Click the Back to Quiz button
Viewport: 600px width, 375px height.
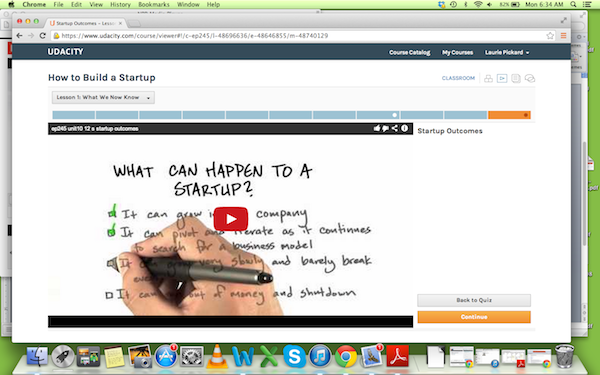[x=474, y=300]
